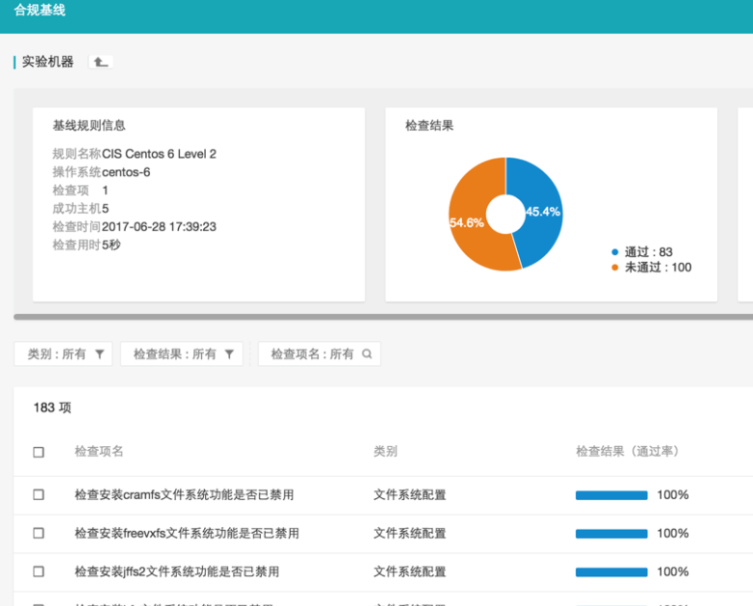Click the 文件系统配置 cell in freevxfs row
This screenshot has height=606, width=753.
410,533
